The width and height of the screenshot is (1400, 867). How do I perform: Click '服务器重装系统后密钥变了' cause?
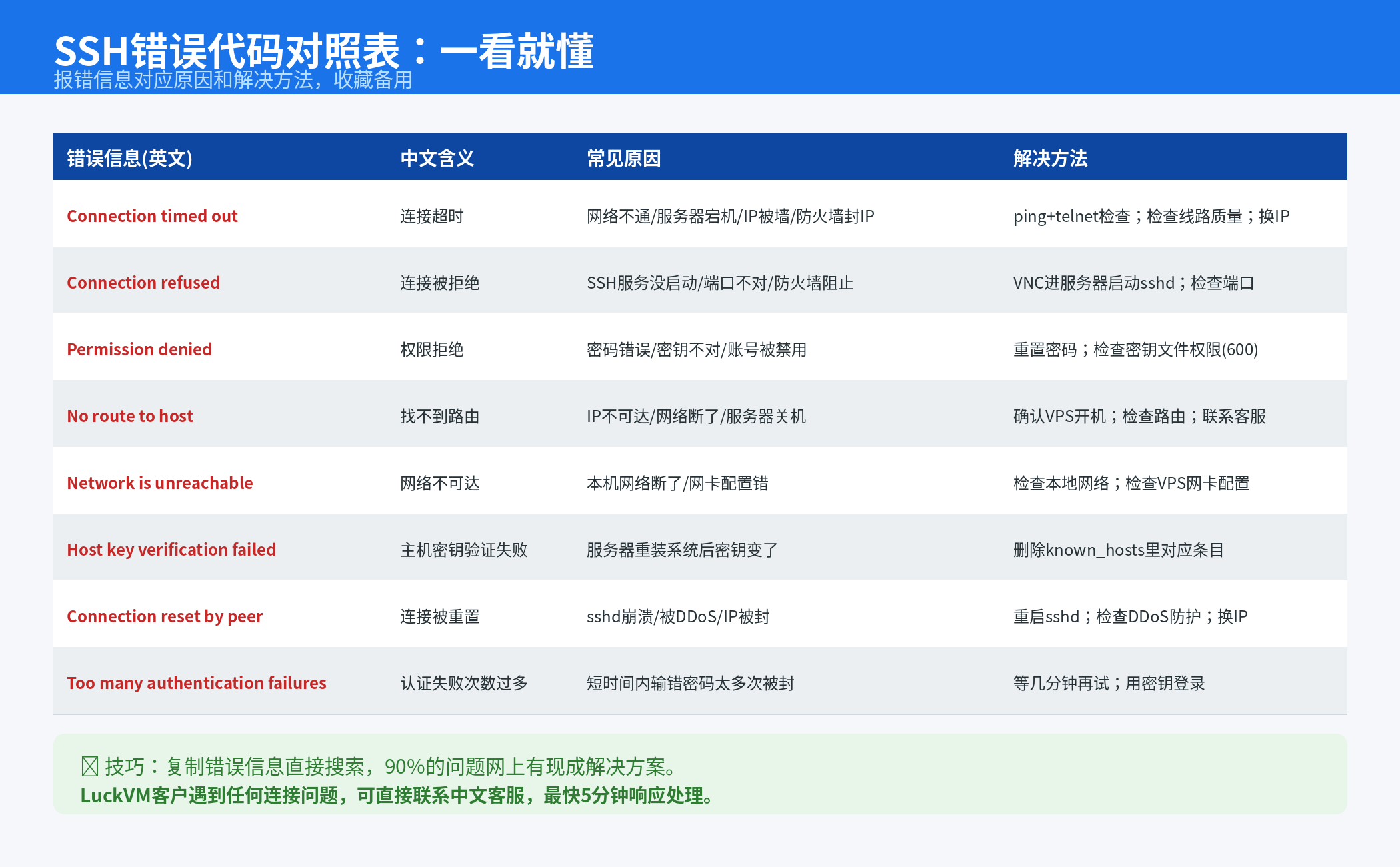point(683,550)
